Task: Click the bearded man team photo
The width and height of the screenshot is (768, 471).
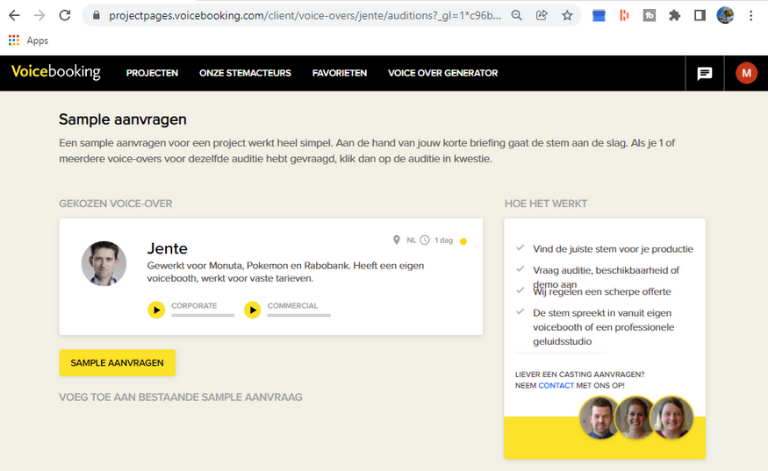Action: (600, 418)
